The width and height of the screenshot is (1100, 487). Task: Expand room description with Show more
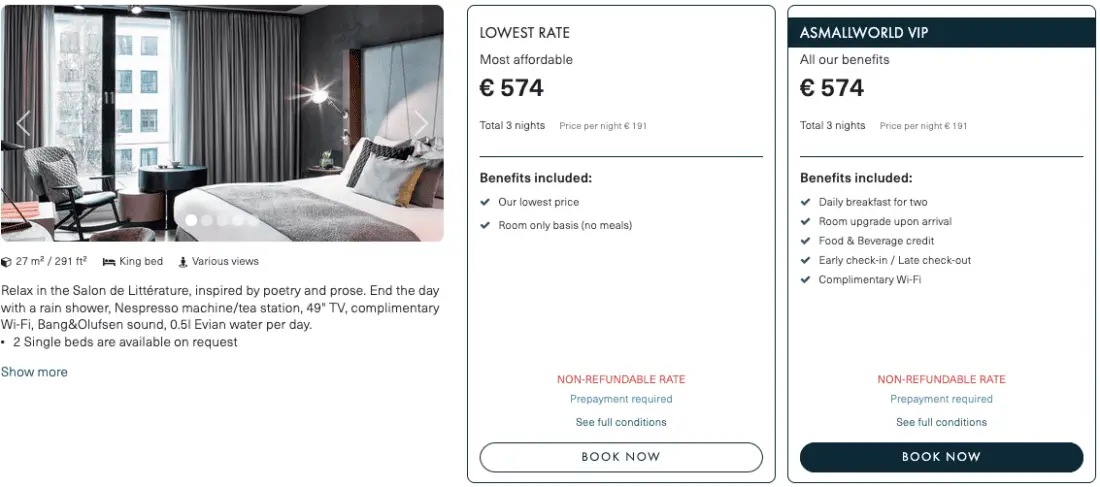coord(34,372)
